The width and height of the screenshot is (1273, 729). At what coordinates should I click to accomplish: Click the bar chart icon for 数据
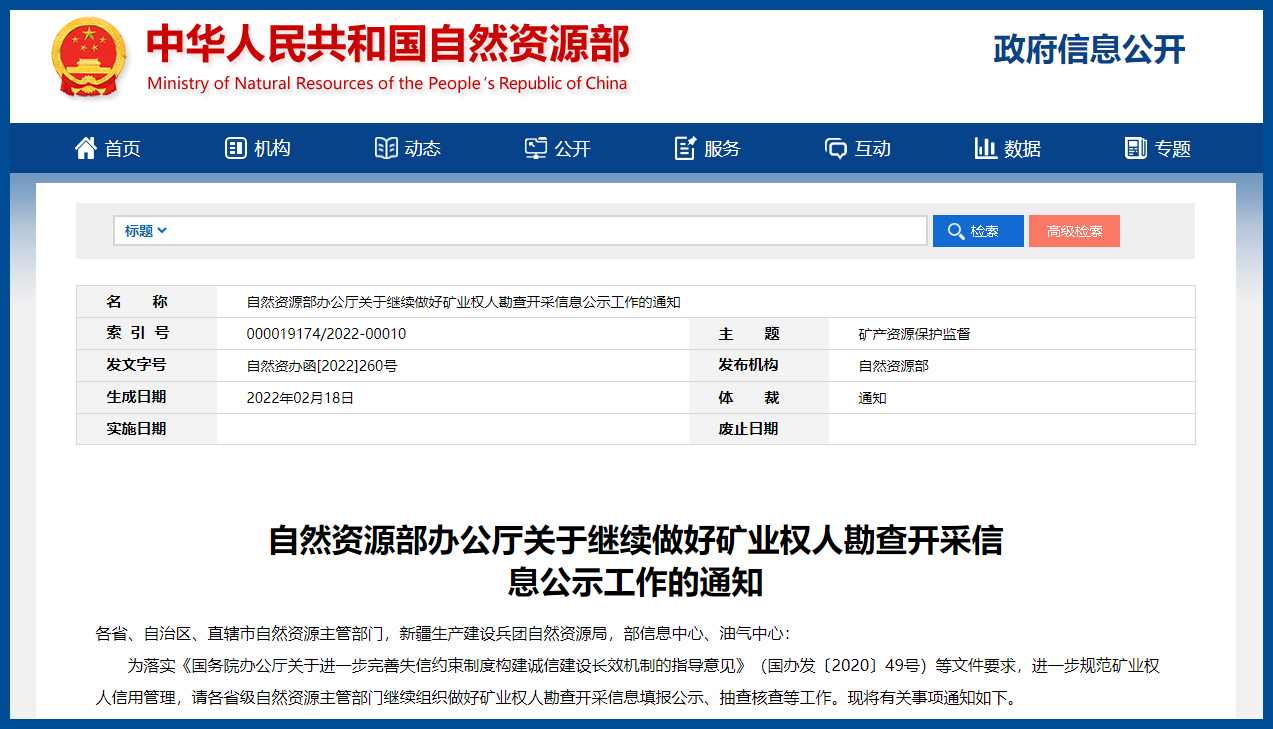pyautogui.click(x=986, y=148)
